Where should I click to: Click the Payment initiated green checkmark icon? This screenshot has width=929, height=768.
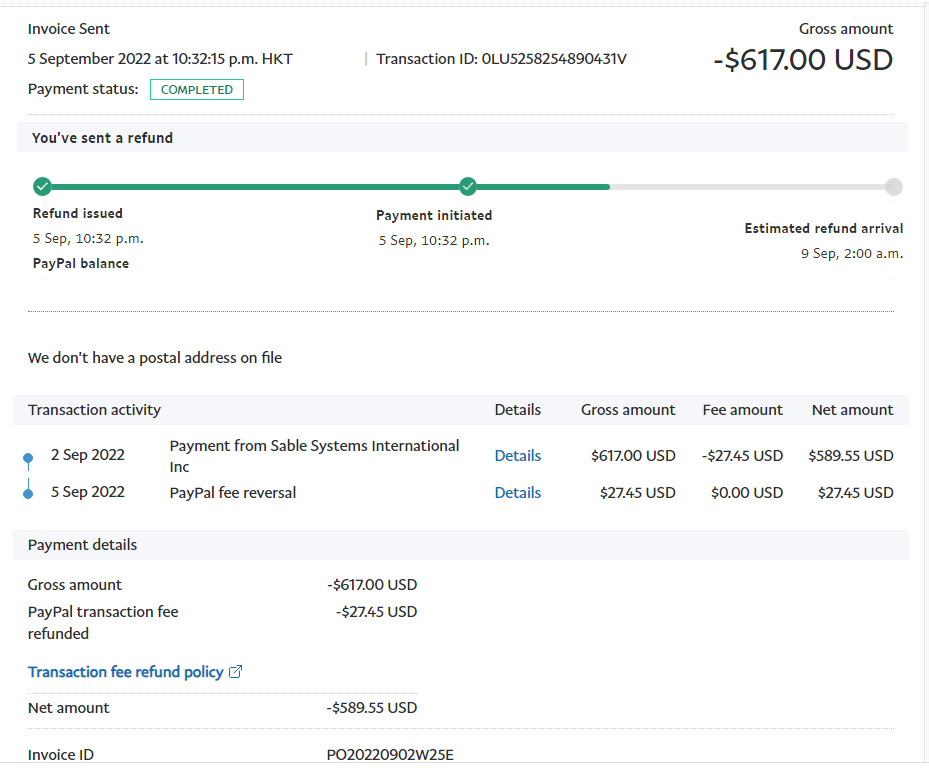pos(468,186)
